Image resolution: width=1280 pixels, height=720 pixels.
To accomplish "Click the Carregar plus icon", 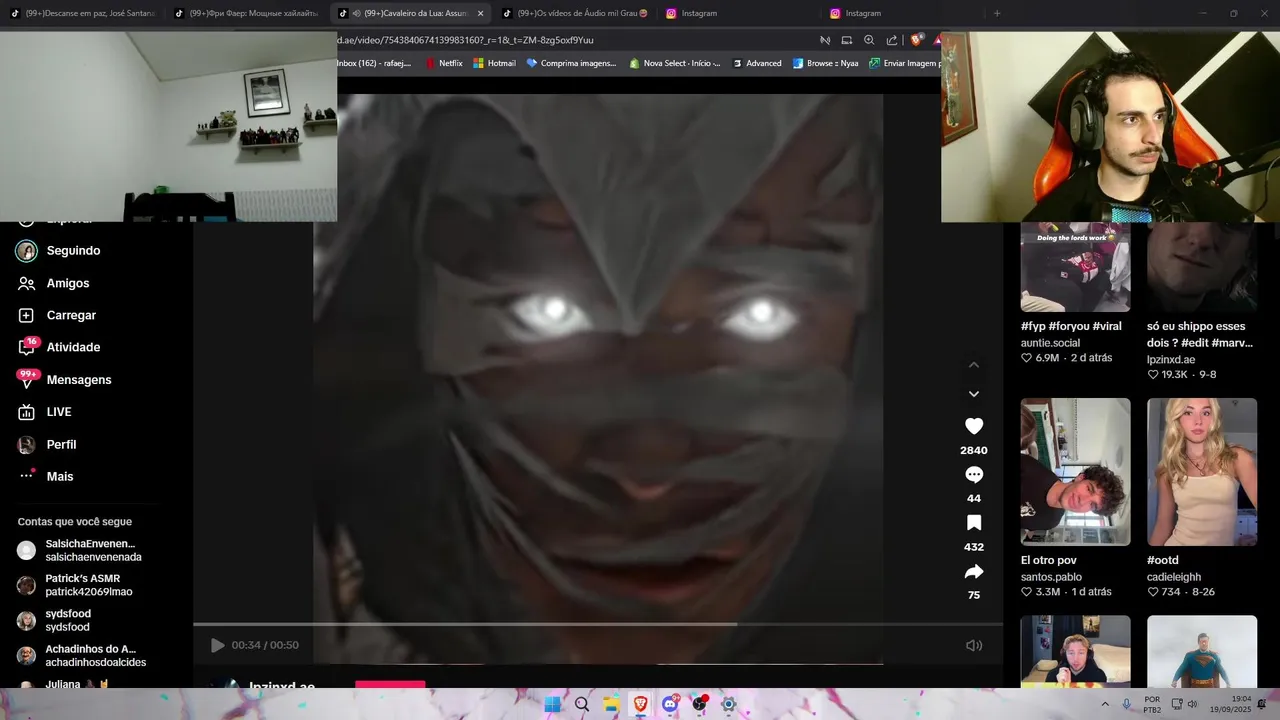I will (x=27, y=315).
